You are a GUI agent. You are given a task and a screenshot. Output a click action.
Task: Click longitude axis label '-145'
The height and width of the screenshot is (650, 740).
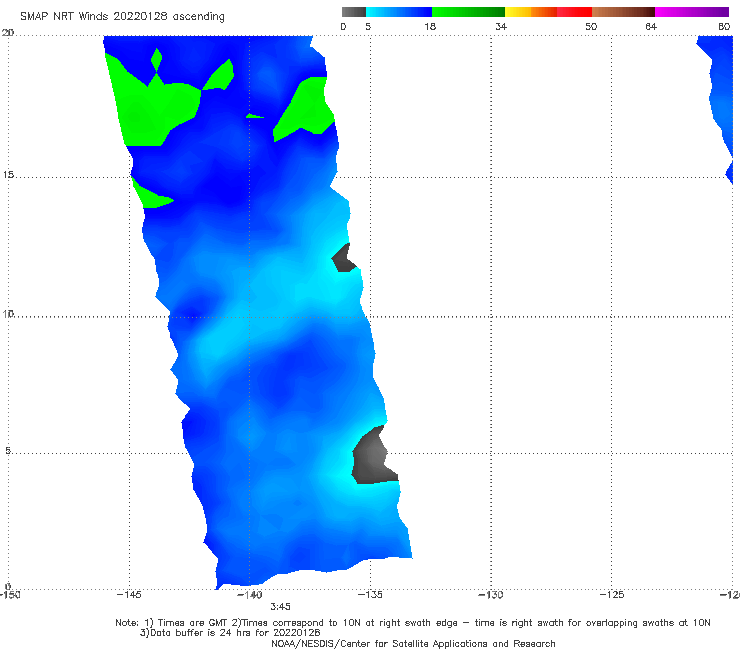[x=129, y=595]
